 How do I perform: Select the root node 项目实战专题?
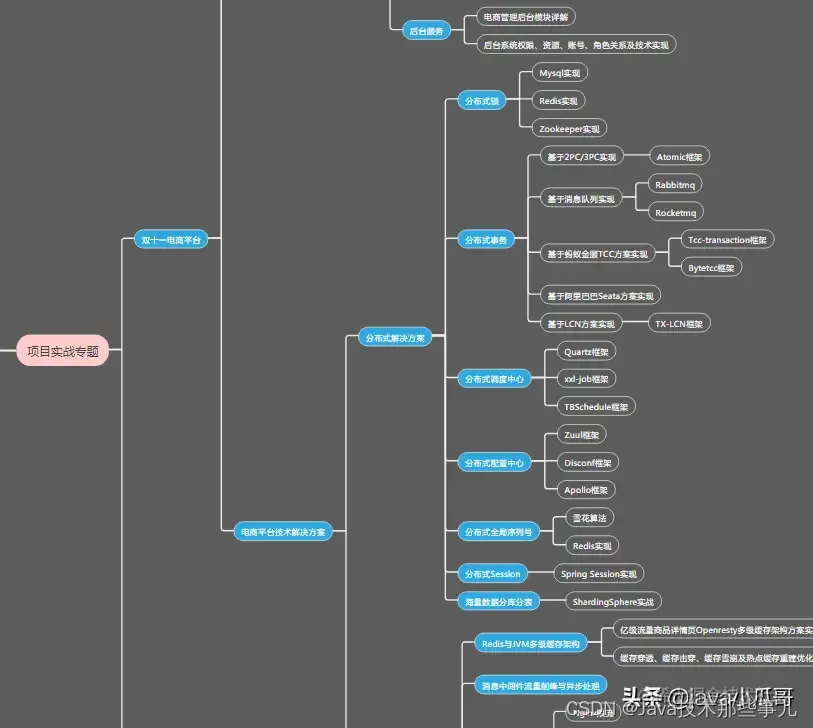pos(63,351)
